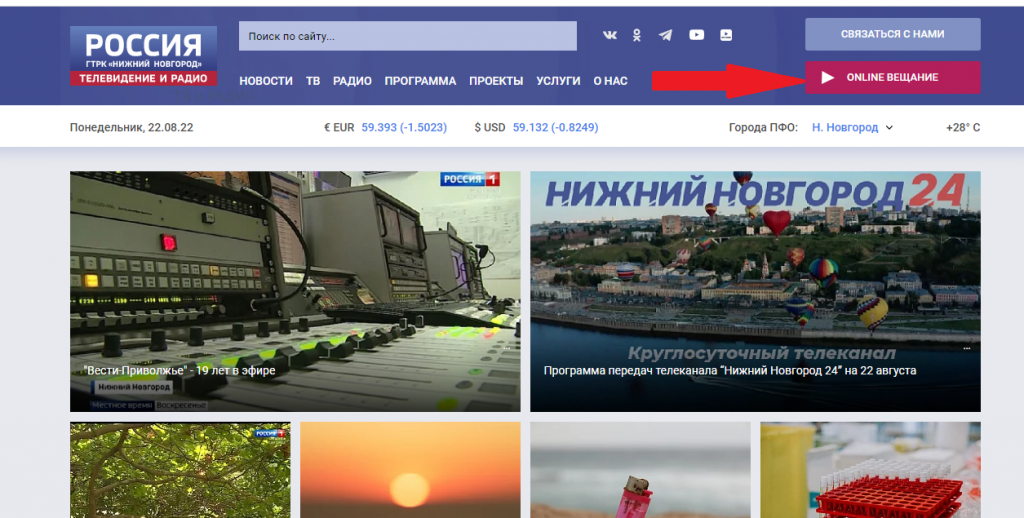
Task: Open the Telegram channel icon
Action: 665,35
